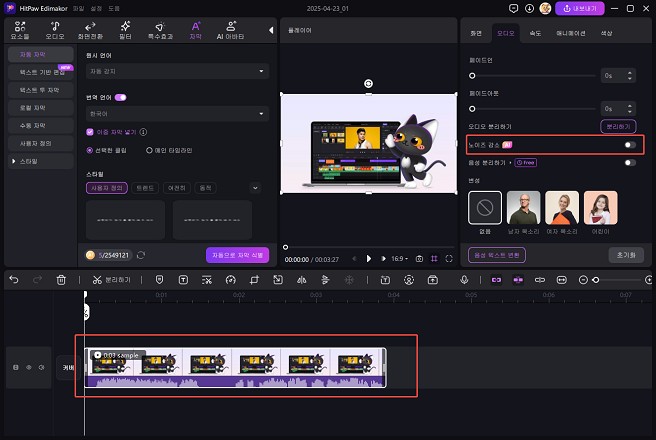Viewport: 656px width, 440px height.
Task: Switch to the Speed (속도) properties tab
Action: (535, 33)
